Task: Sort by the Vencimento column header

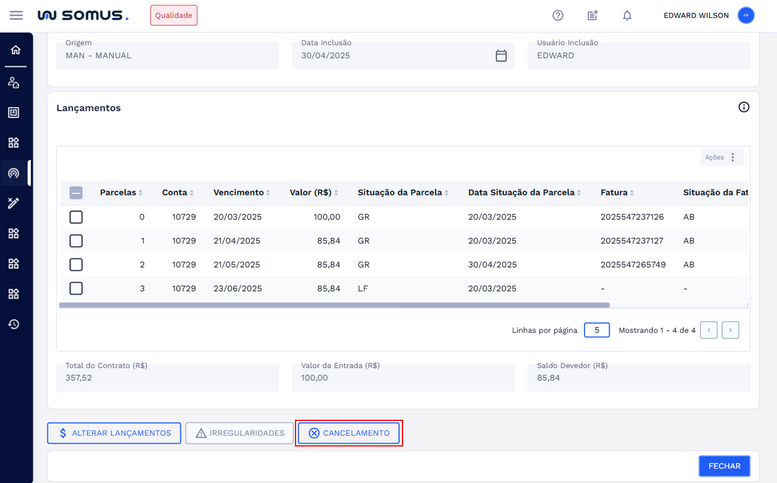Action: coord(239,193)
